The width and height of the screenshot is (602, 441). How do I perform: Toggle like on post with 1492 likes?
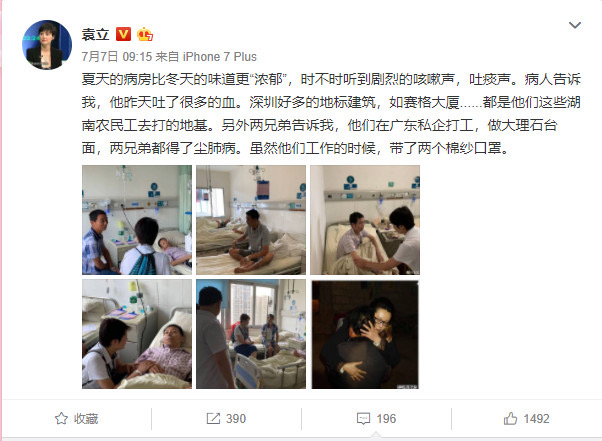pyautogui.click(x=526, y=418)
